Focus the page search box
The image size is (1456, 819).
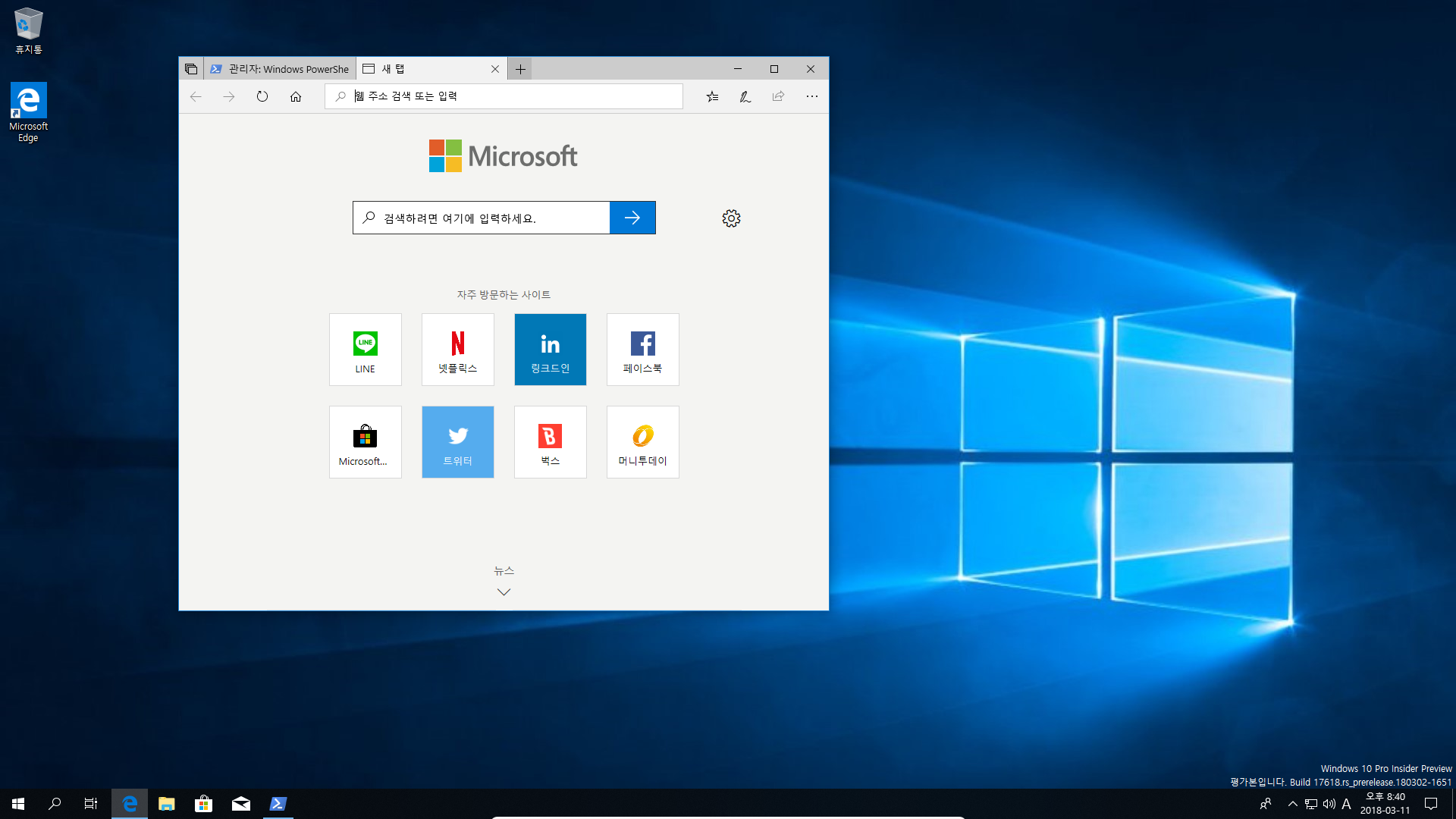click(482, 218)
